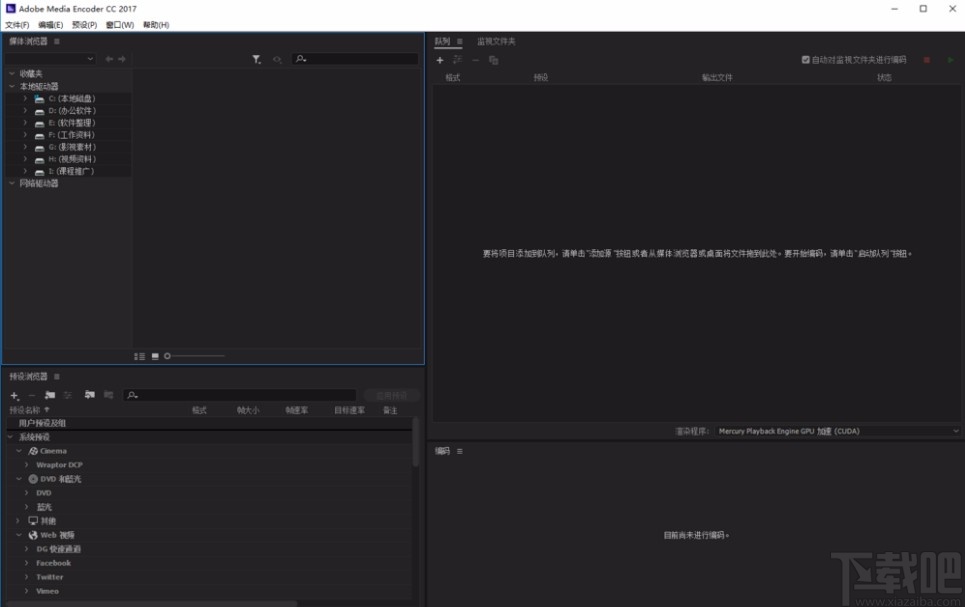
Task: Toggle auto-encode watch folders checkbox
Action: (806, 60)
